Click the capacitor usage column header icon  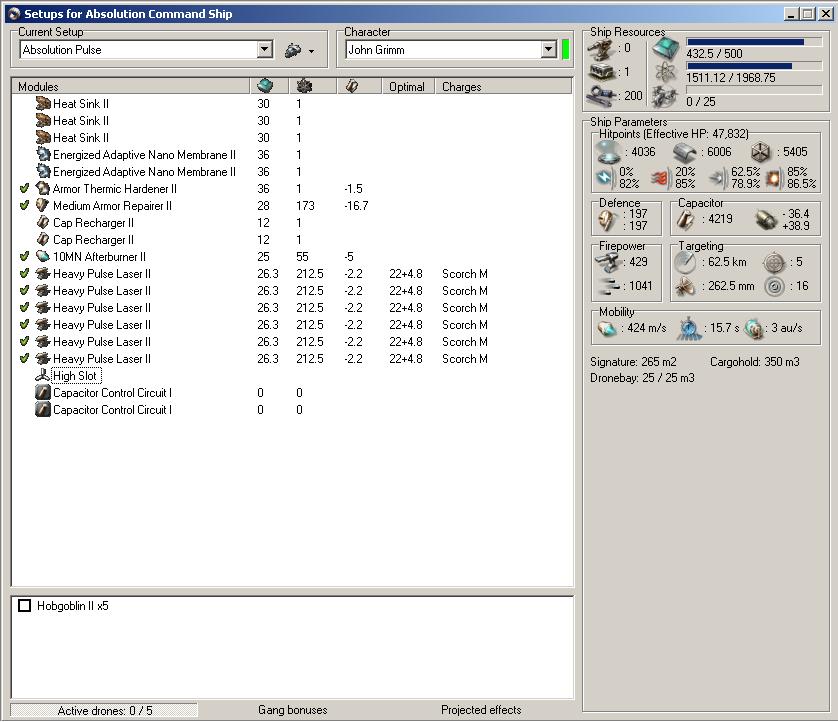coord(352,86)
